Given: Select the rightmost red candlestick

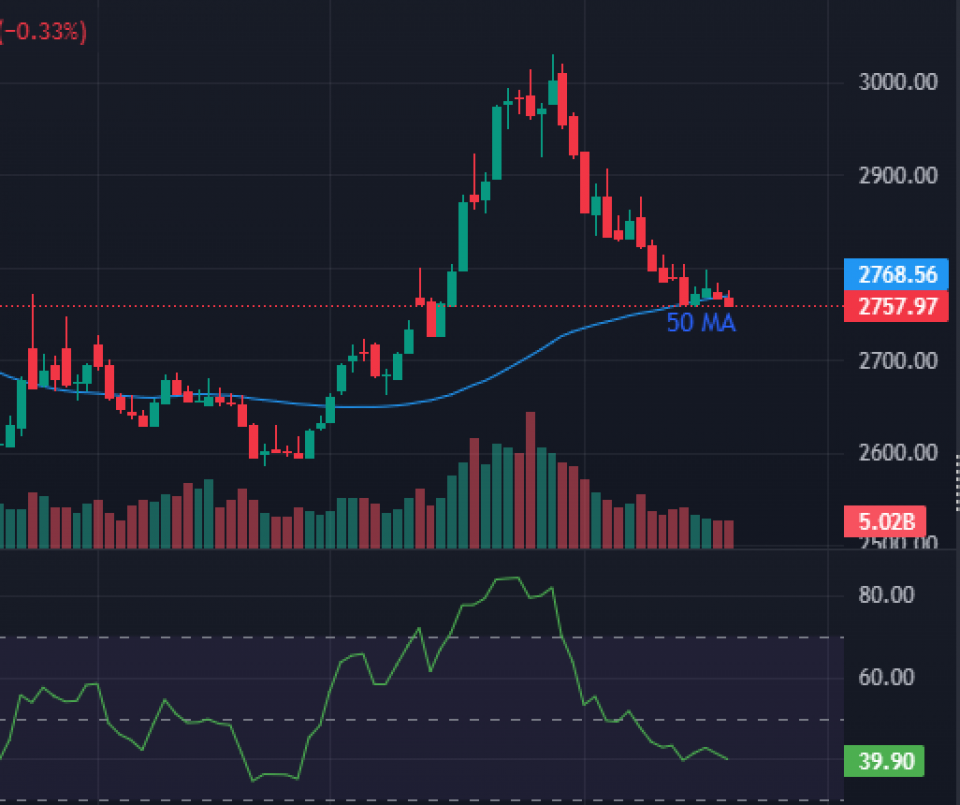Looking at the screenshot, I should pyautogui.click(x=729, y=301).
